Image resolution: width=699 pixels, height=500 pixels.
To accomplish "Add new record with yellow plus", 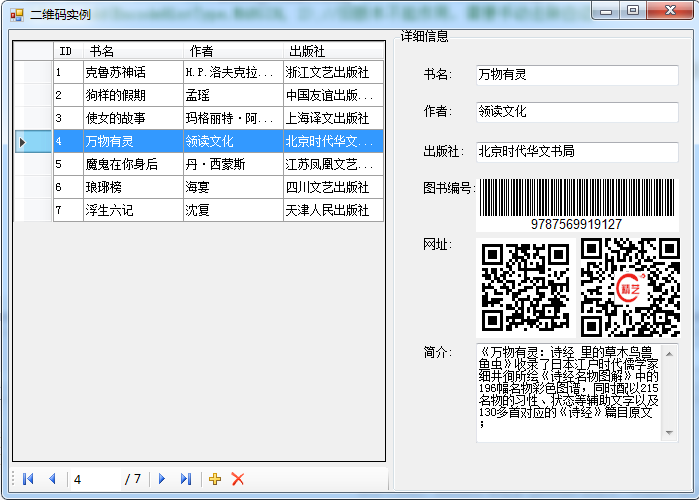I will point(215,479).
